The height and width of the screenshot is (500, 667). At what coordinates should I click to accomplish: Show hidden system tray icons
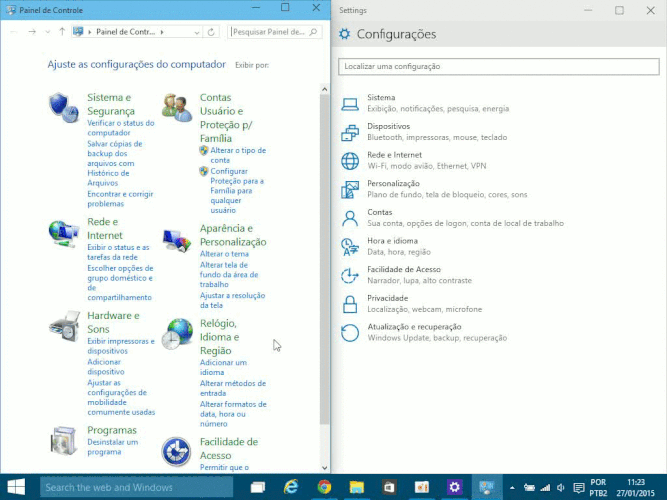(512, 488)
